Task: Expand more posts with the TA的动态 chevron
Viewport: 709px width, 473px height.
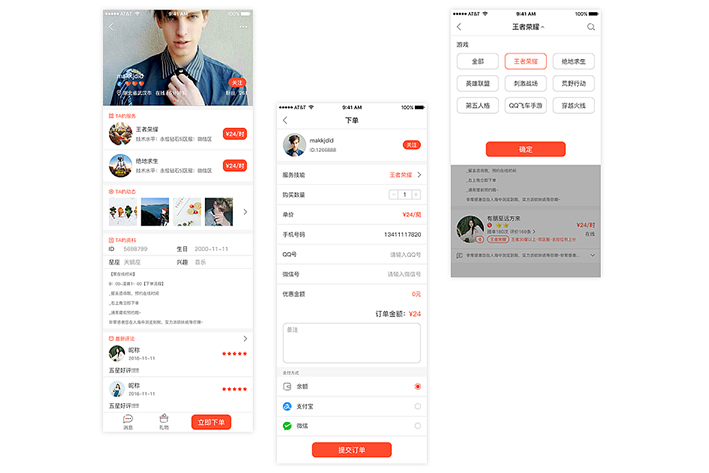Action: (x=245, y=212)
